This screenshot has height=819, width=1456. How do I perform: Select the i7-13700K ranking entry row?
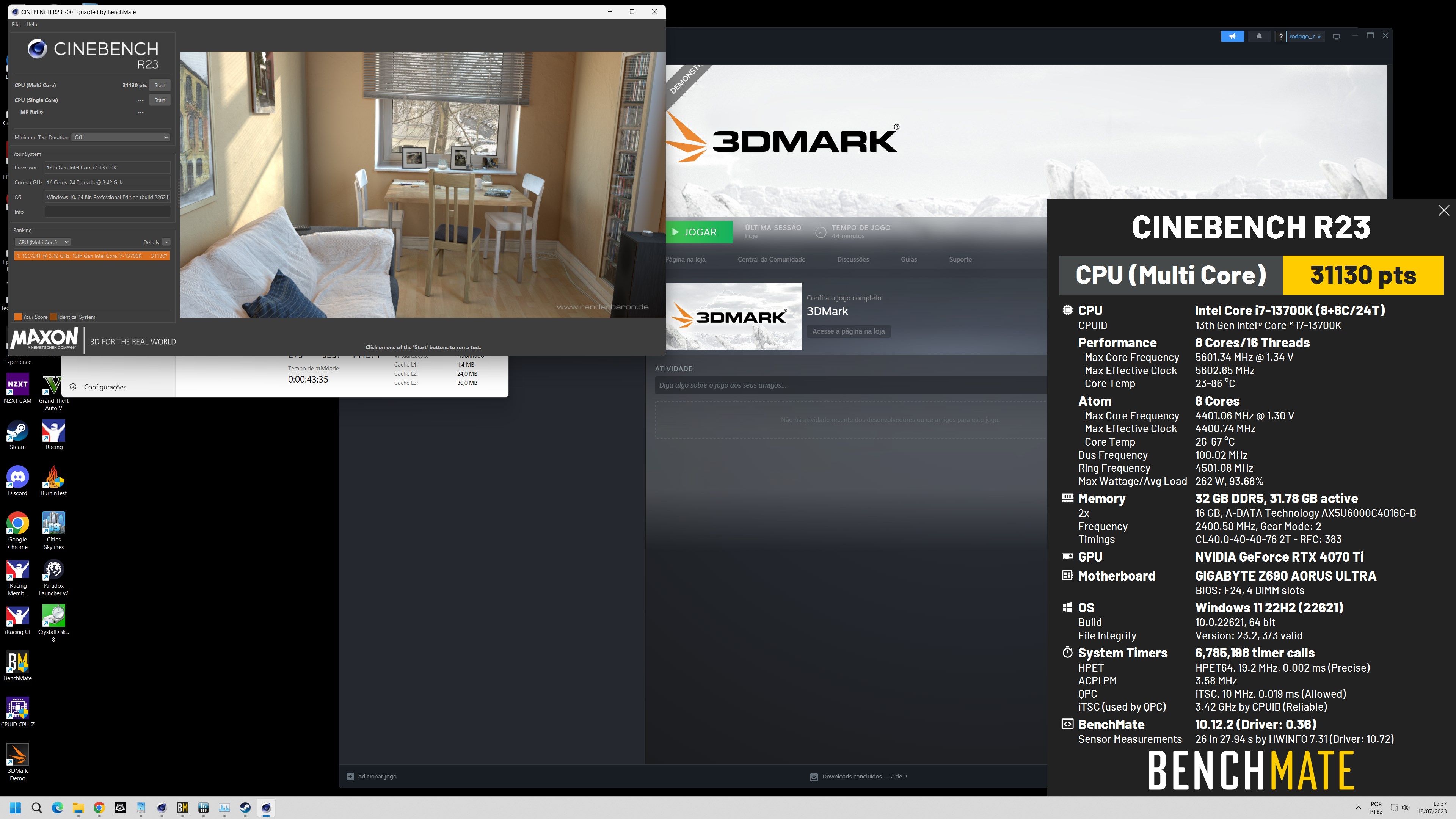pyautogui.click(x=92, y=256)
